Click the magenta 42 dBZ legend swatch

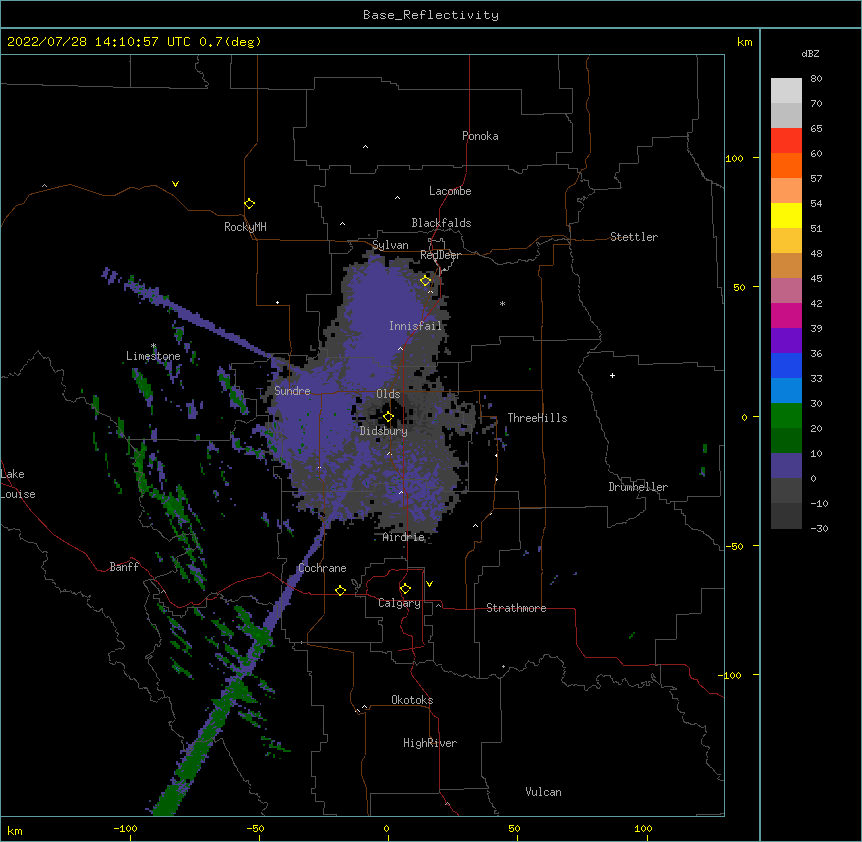point(786,315)
